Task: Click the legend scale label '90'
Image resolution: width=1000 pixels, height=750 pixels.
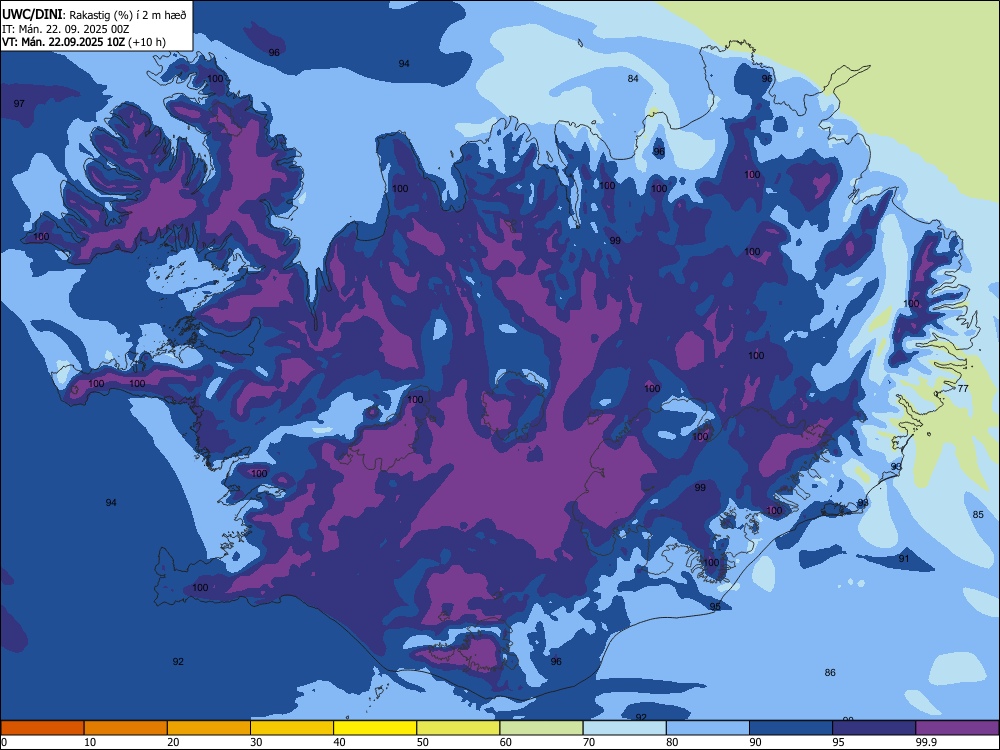Action: (x=755, y=742)
